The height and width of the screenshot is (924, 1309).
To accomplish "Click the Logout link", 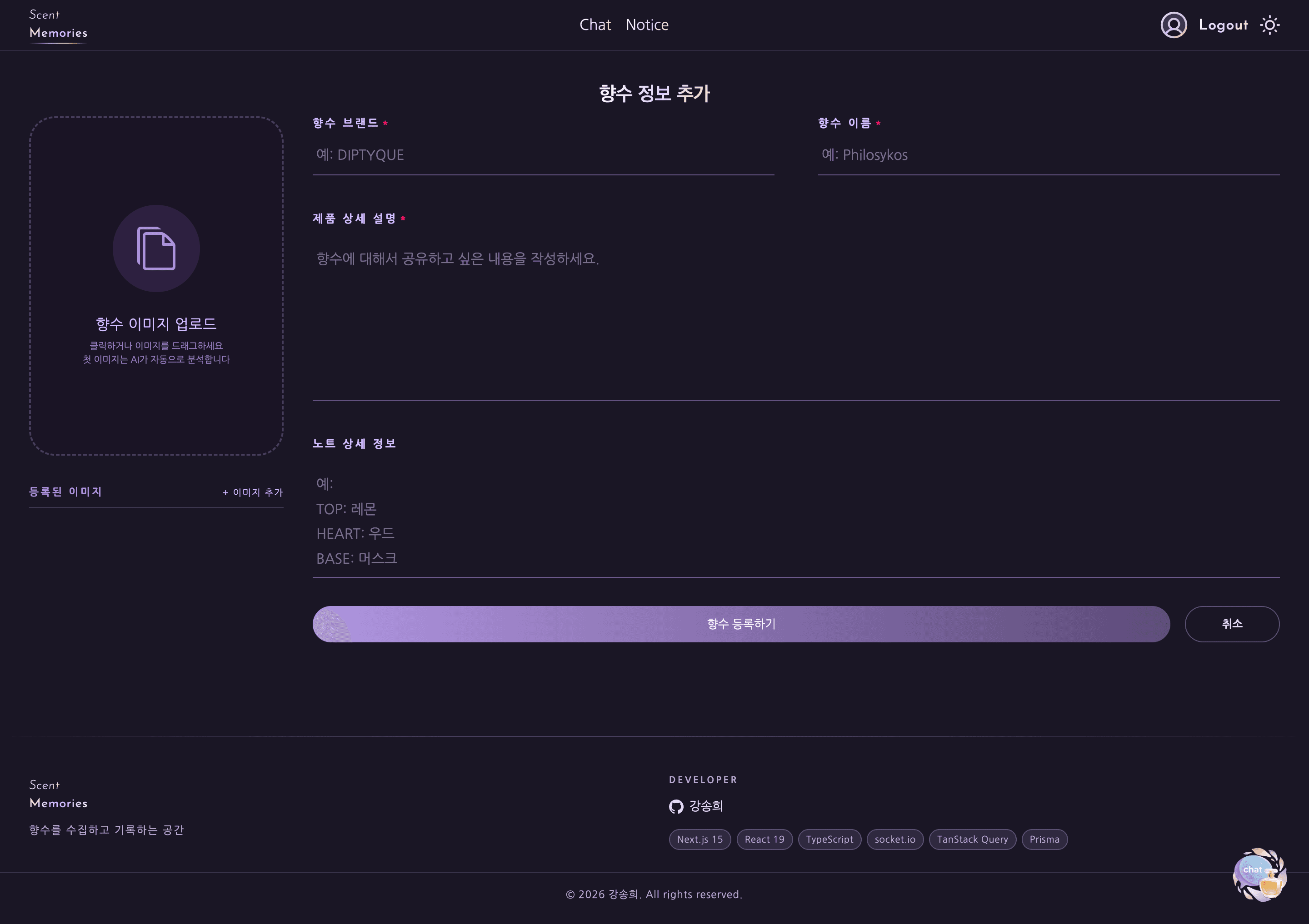I will pyautogui.click(x=1223, y=25).
